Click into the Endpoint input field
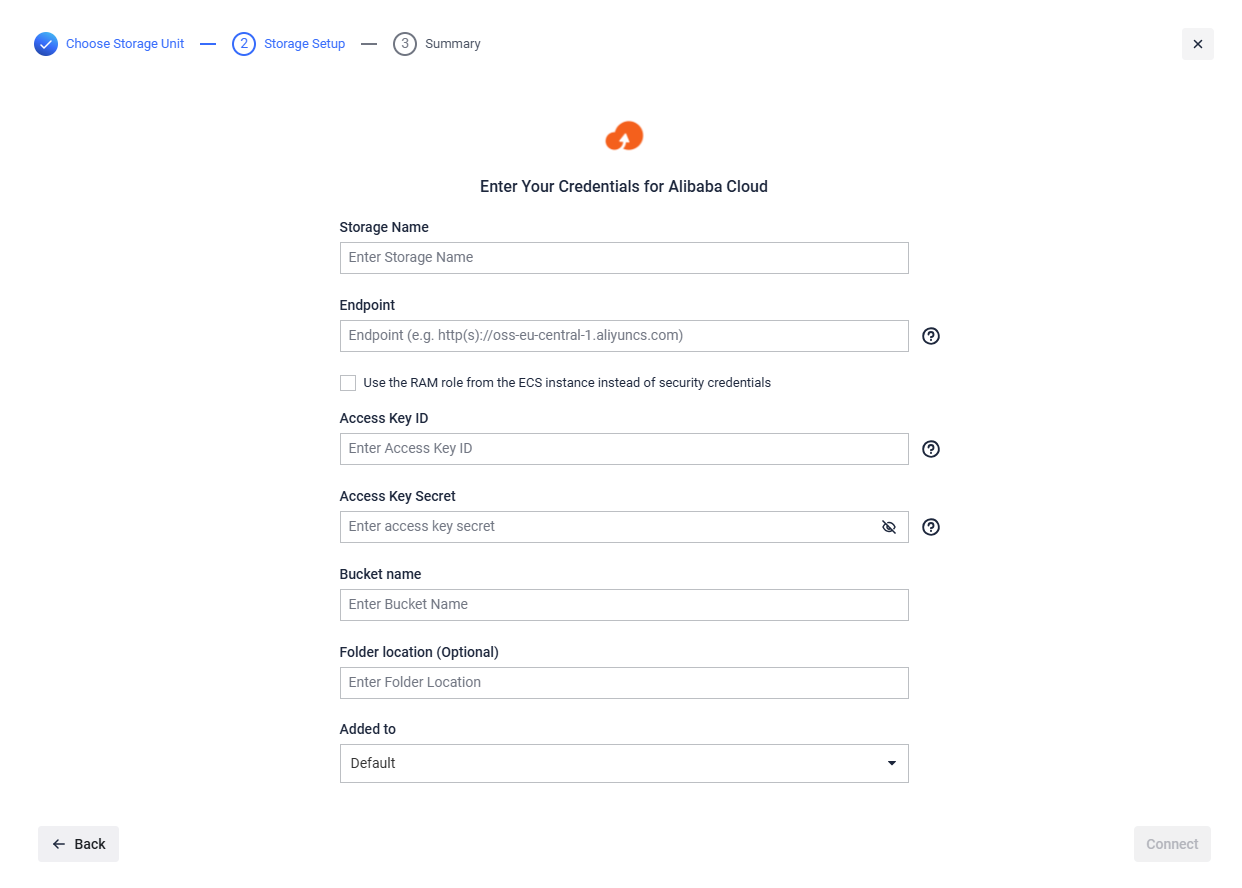 pyautogui.click(x=624, y=336)
